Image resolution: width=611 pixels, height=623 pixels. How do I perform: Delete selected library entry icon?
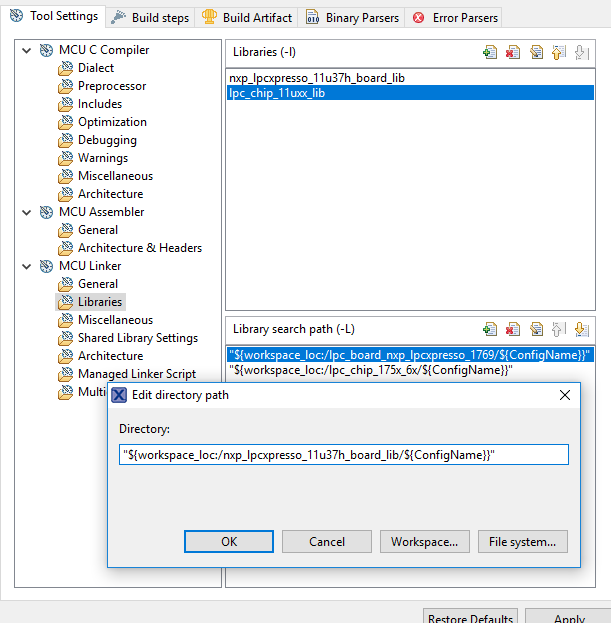click(513, 52)
